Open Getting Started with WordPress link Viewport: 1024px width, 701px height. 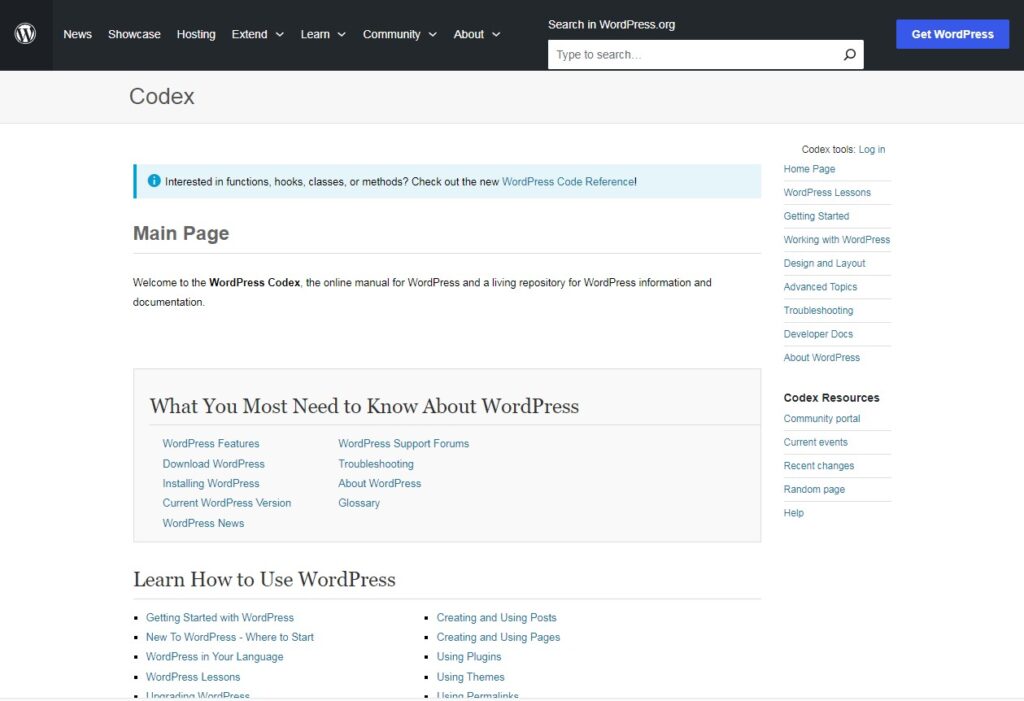[219, 617]
